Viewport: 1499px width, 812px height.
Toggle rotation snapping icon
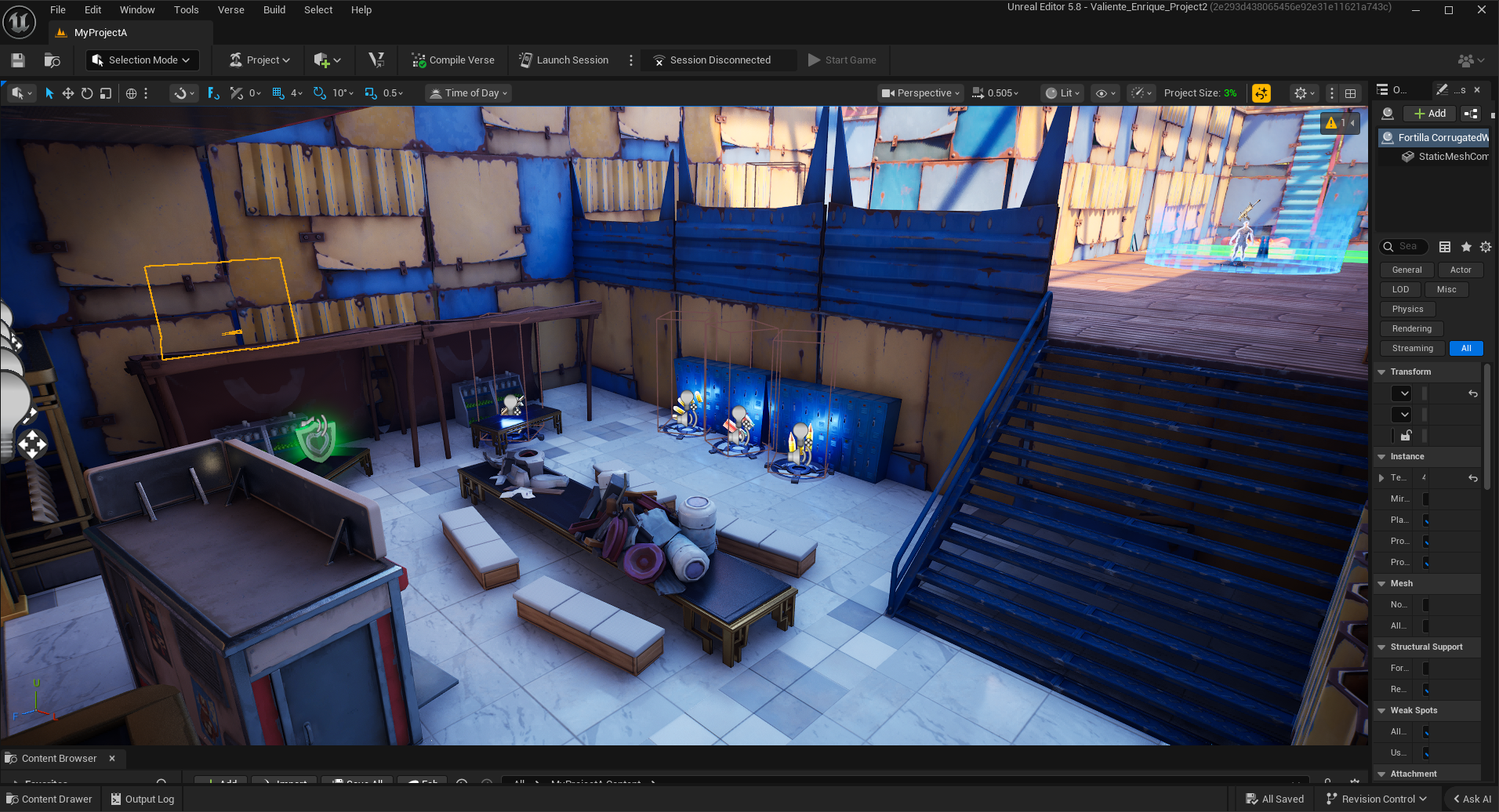320,93
